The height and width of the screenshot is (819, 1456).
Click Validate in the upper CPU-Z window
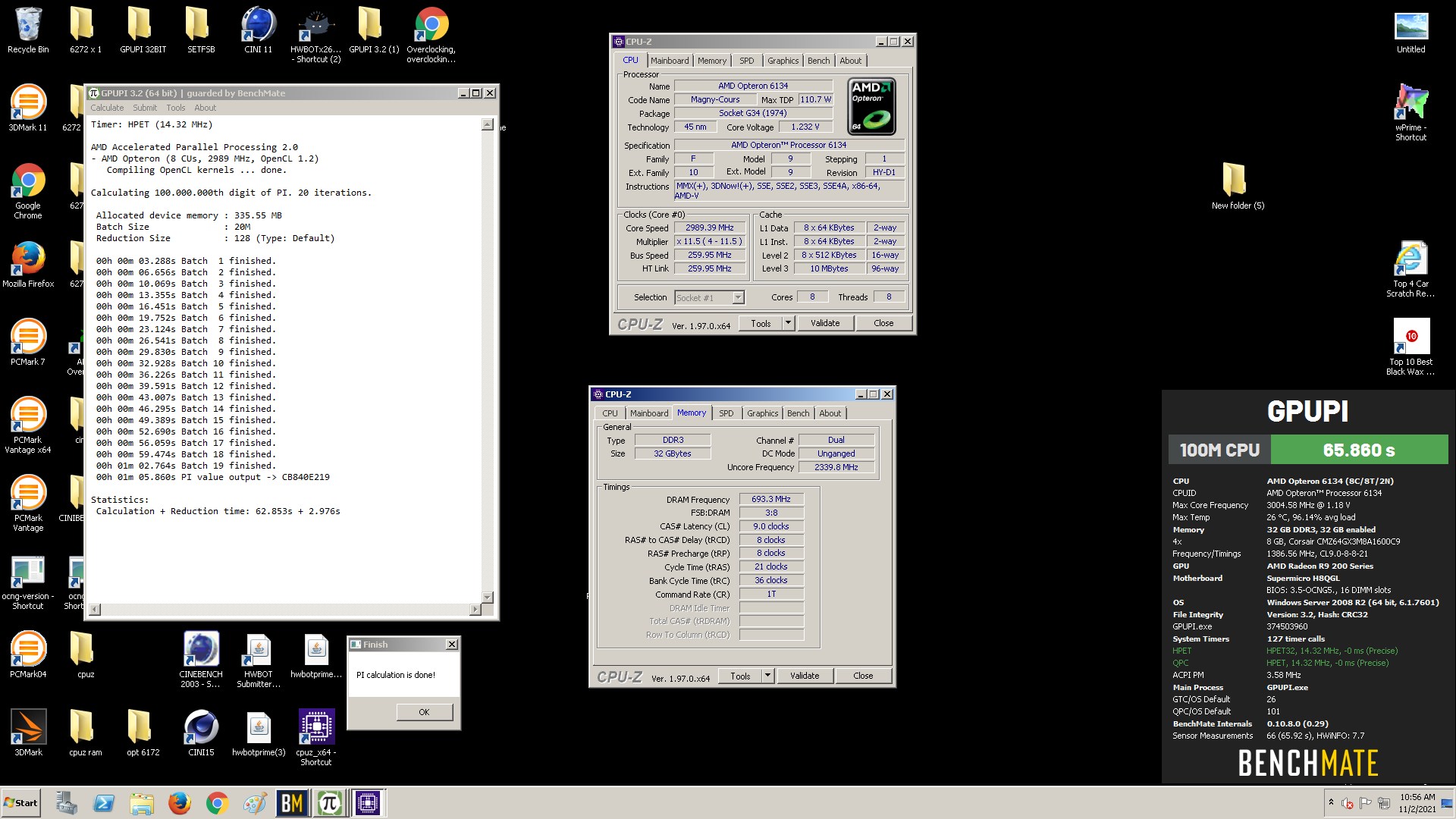(825, 323)
